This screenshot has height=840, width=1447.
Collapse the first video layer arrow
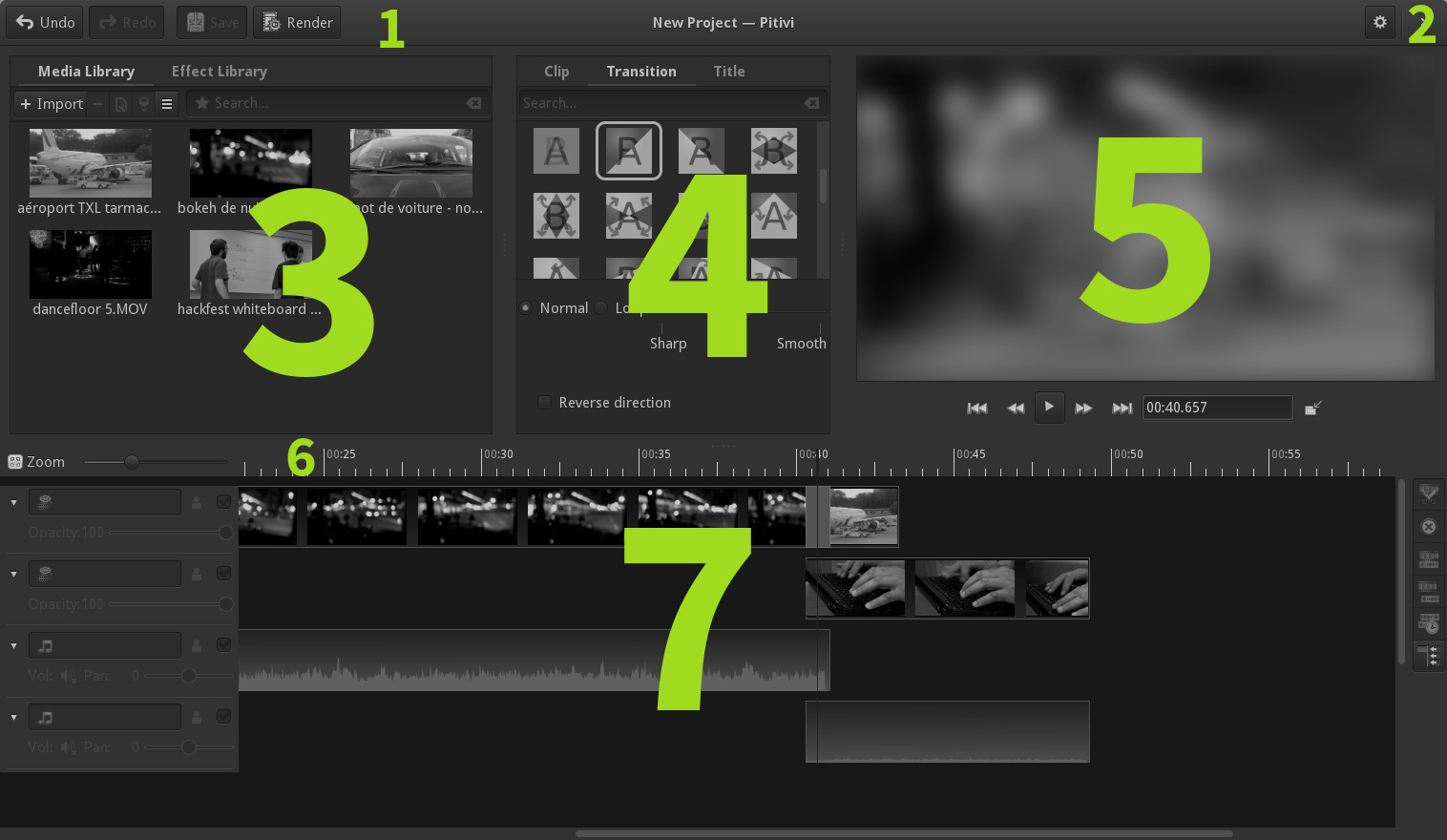tap(13, 502)
